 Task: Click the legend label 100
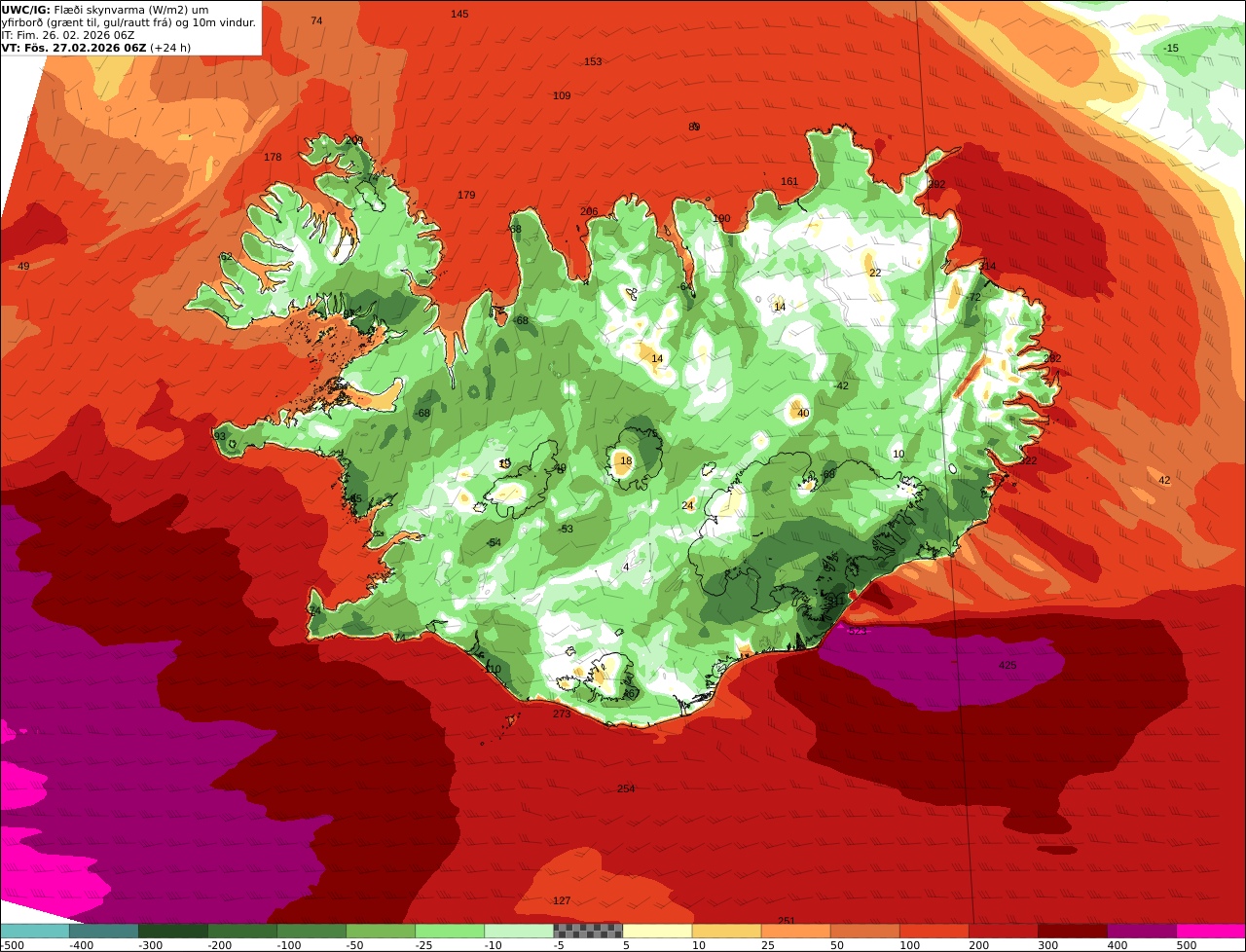909,945
